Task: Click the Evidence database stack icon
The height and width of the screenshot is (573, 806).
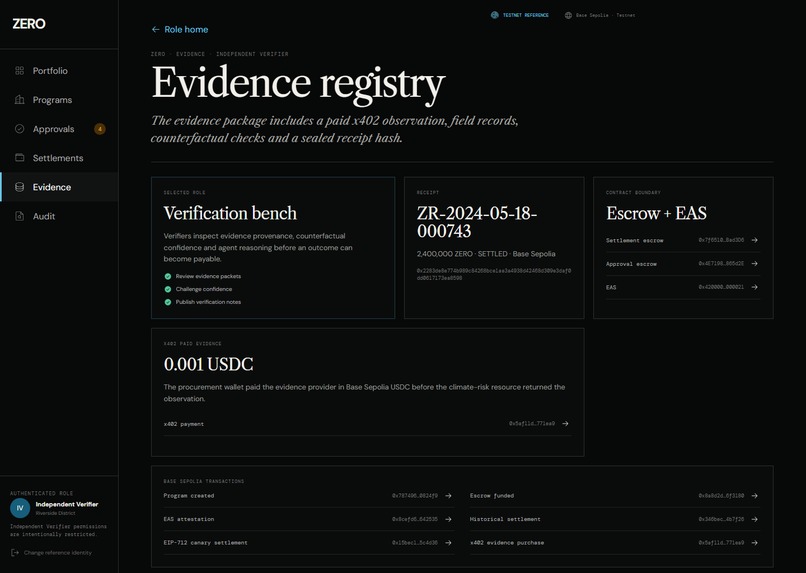Action: pos(20,187)
